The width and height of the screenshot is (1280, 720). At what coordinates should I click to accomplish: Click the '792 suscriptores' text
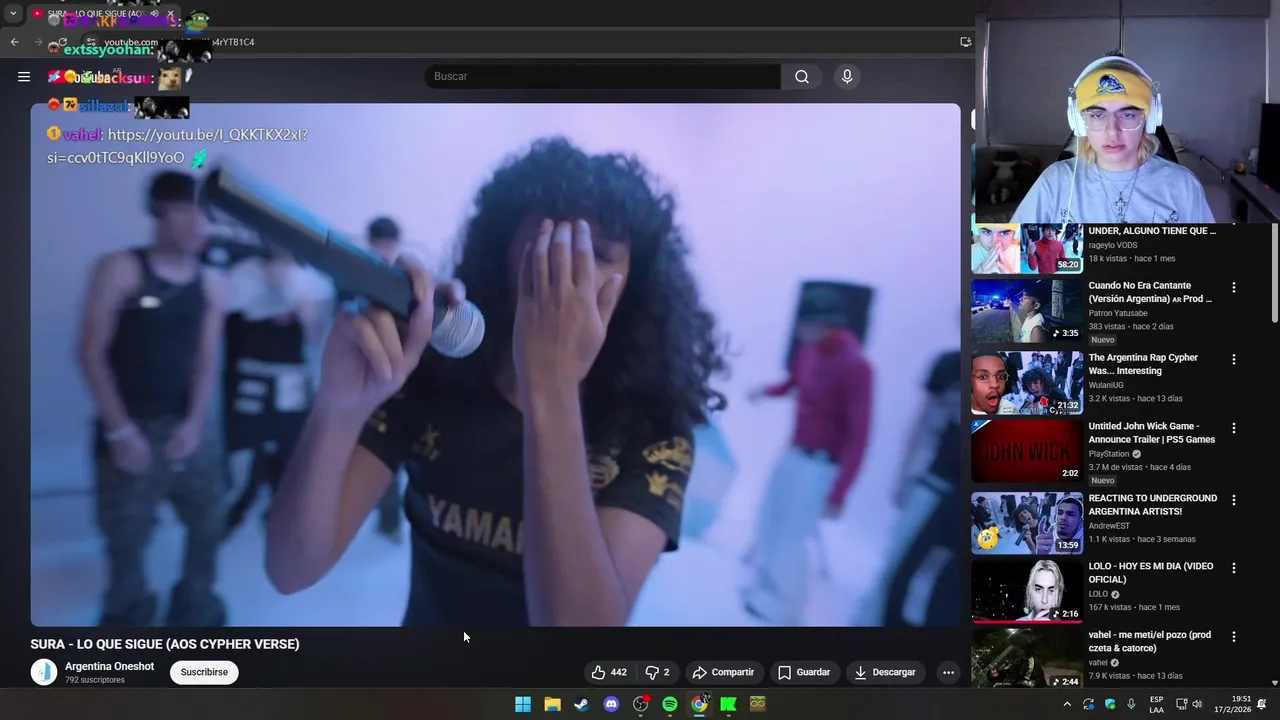(95, 680)
